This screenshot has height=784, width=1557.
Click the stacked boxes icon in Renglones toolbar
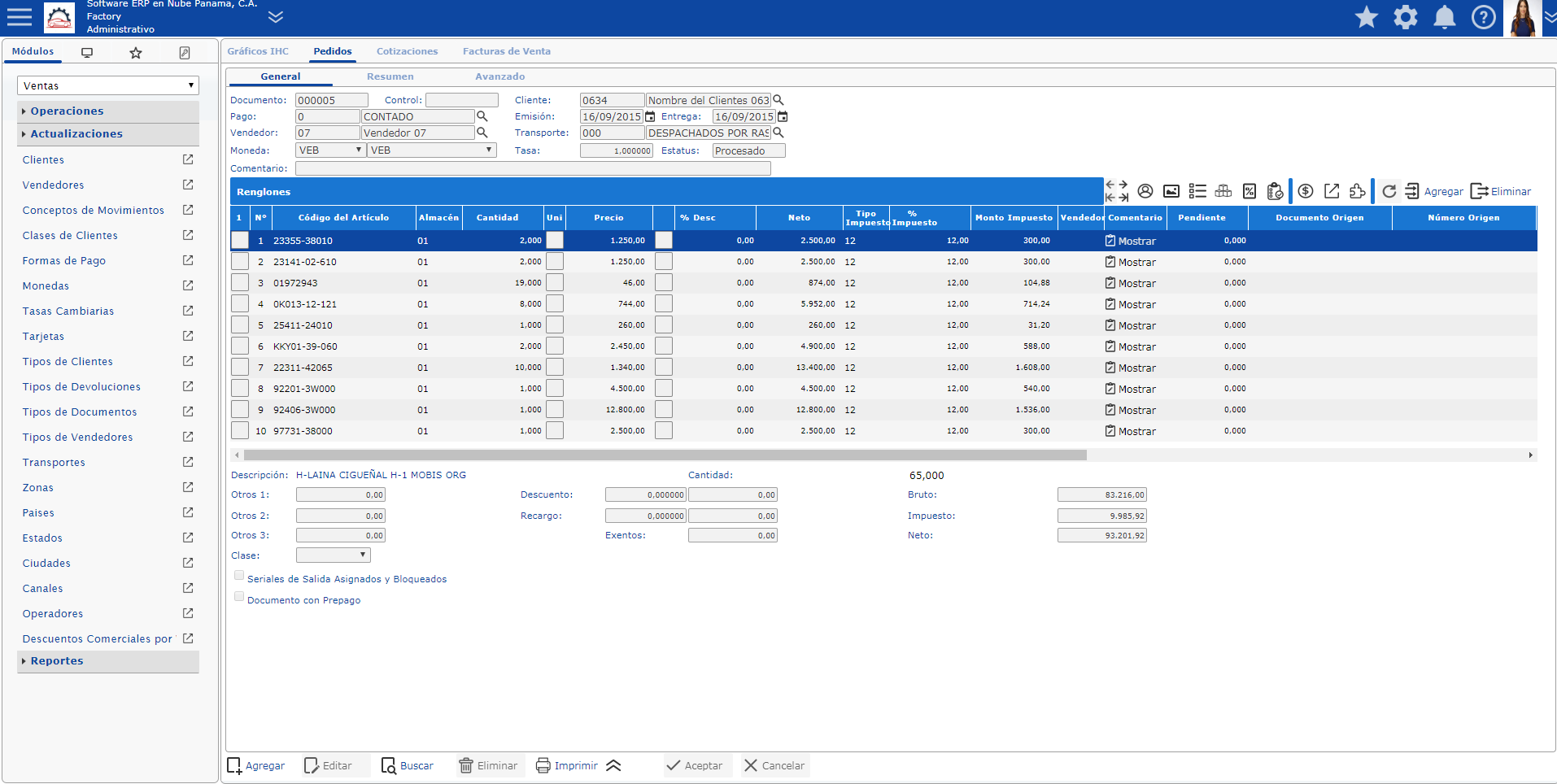[x=1223, y=191]
